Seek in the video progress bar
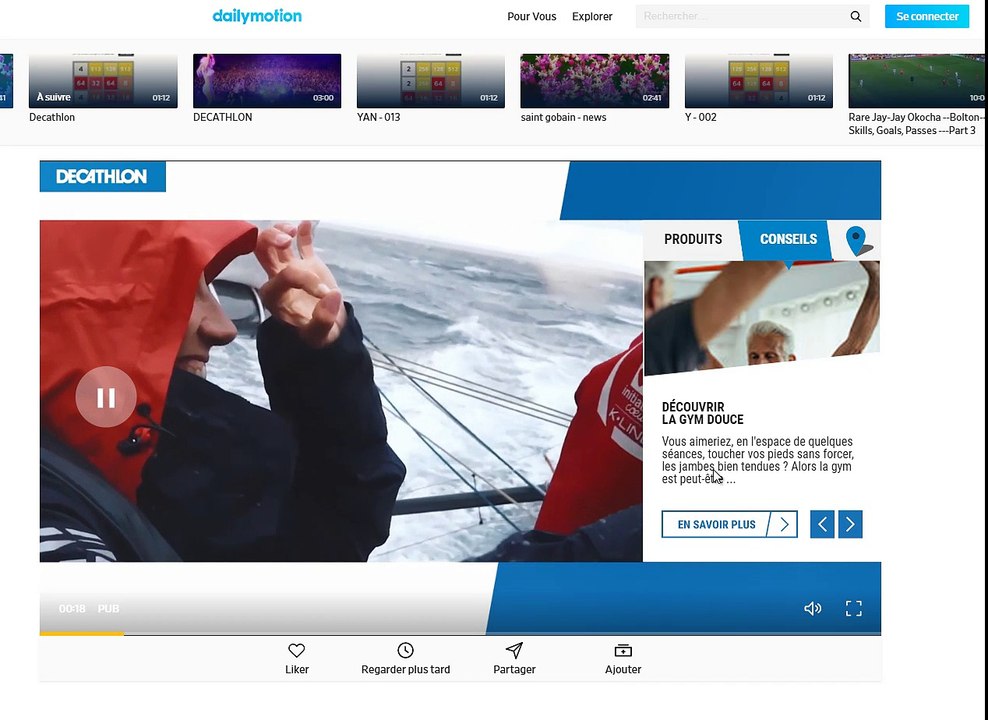Viewport: 988px width, 720px height. coord(460,634)
